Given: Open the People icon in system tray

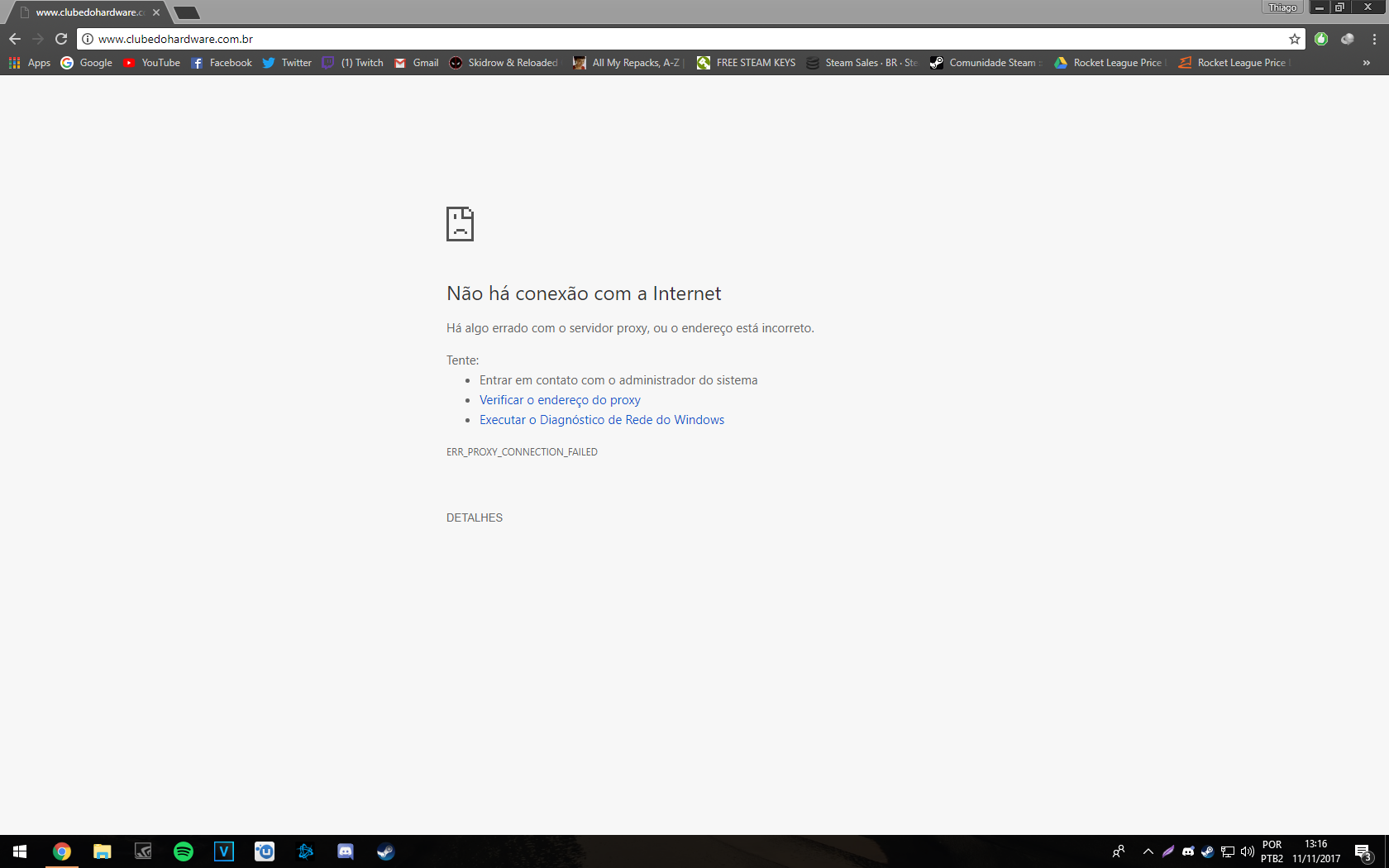Looking at the screenshot, I should coord(1119,851).
